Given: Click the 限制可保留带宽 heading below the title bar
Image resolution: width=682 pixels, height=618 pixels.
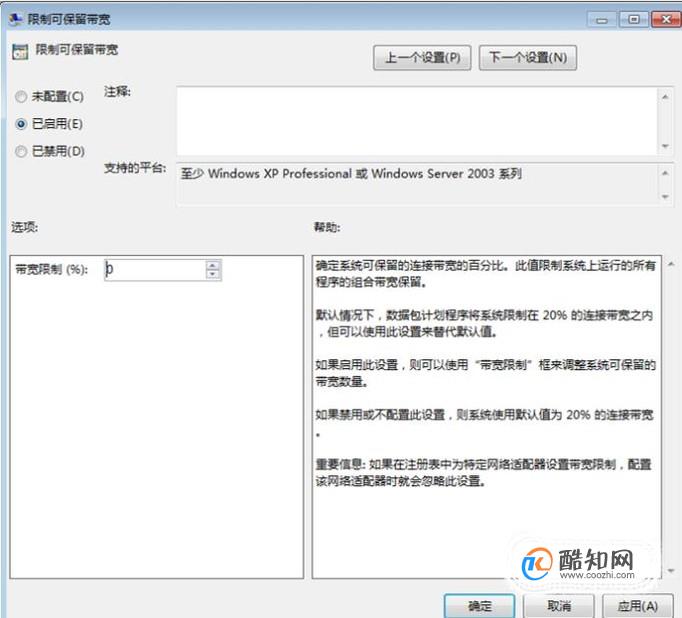Looking at the screenshot, I should point(77,50).
